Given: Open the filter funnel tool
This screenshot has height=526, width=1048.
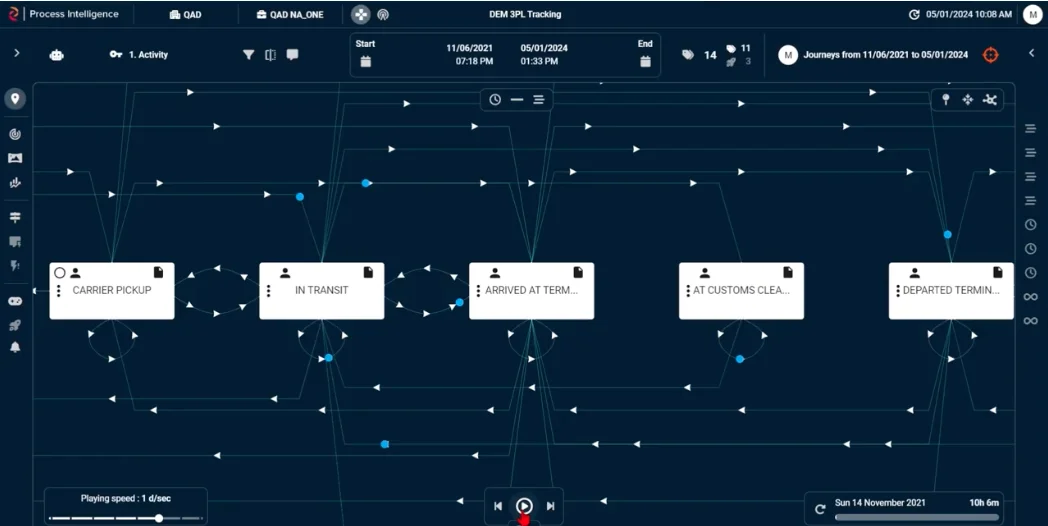Looking at the screenshot, I should tap(249, 55).
